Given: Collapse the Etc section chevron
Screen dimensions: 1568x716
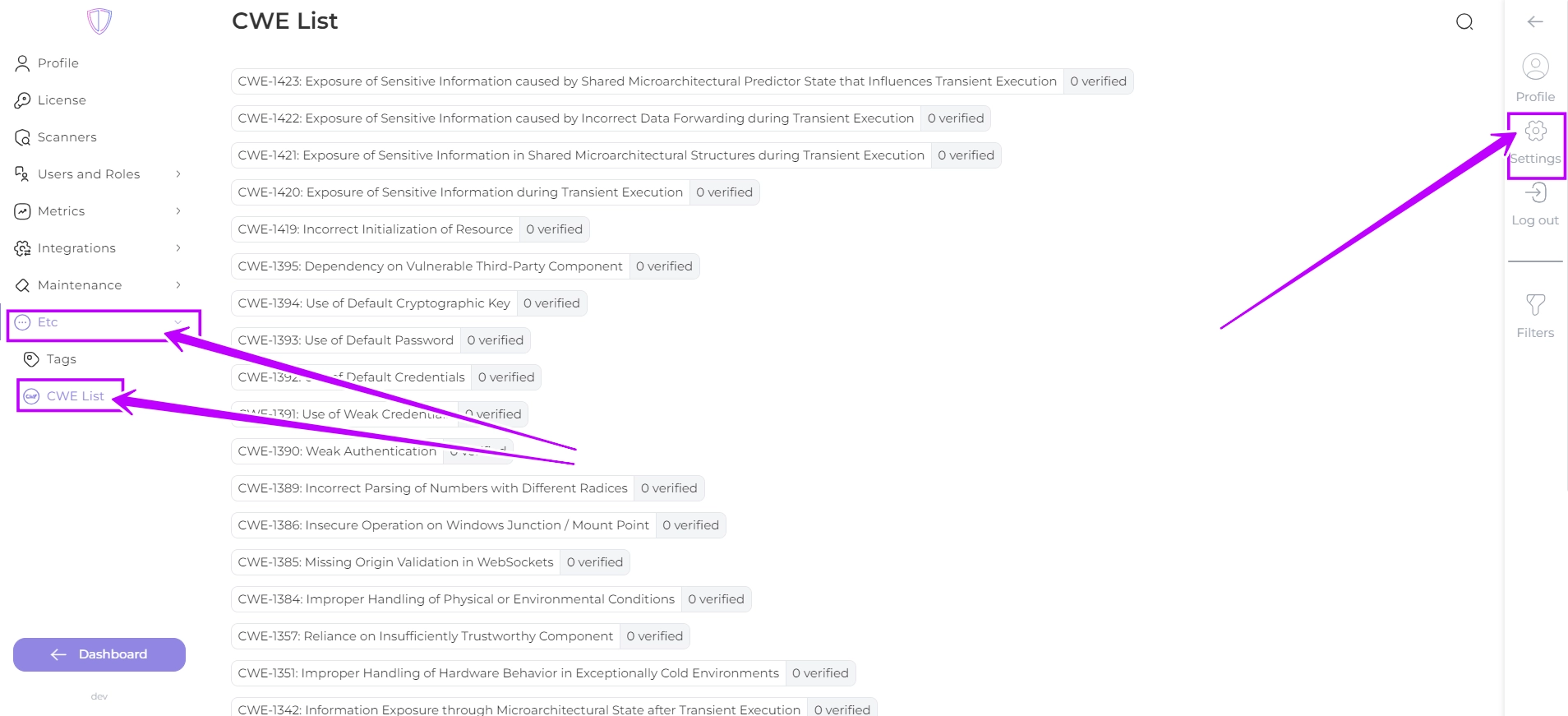Looking at the screenshot, I should pyautogui.click(x=178, y=322).
